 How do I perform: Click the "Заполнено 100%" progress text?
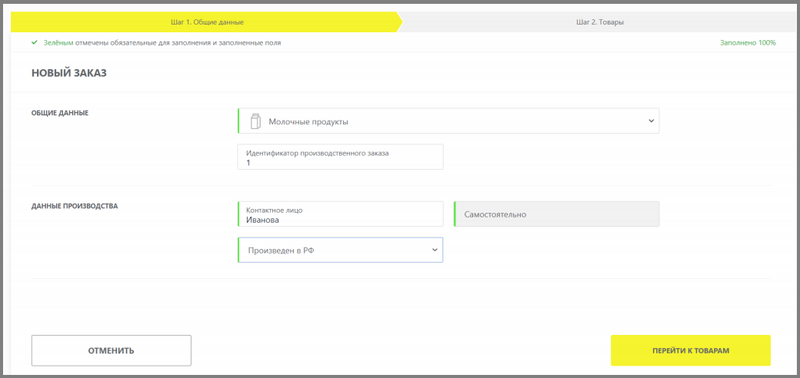(748, 43)
